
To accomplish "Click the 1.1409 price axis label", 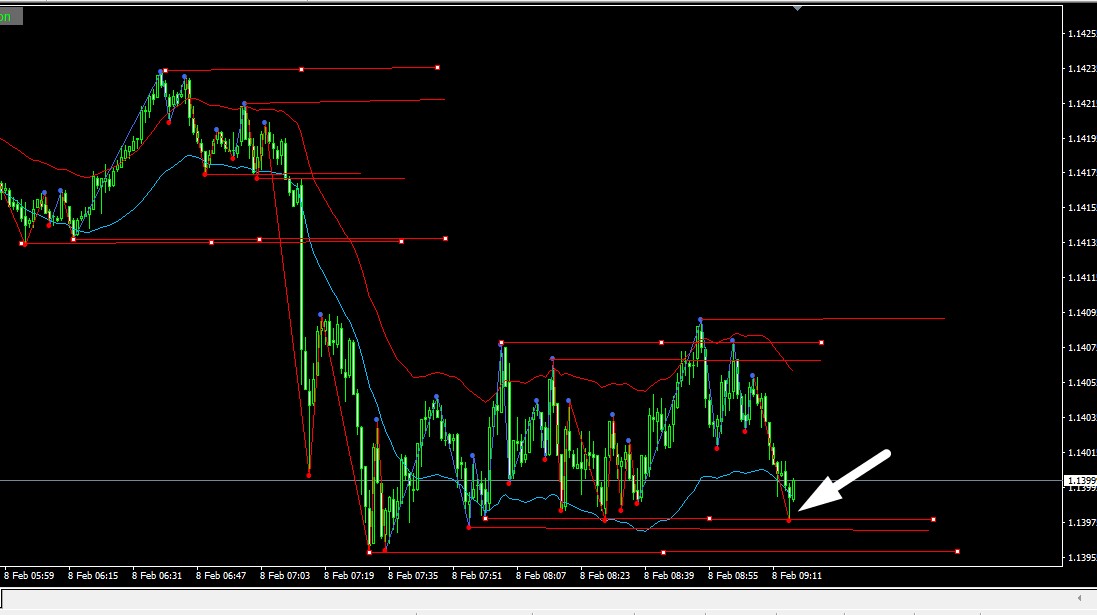I will [x=1082, y=313].
